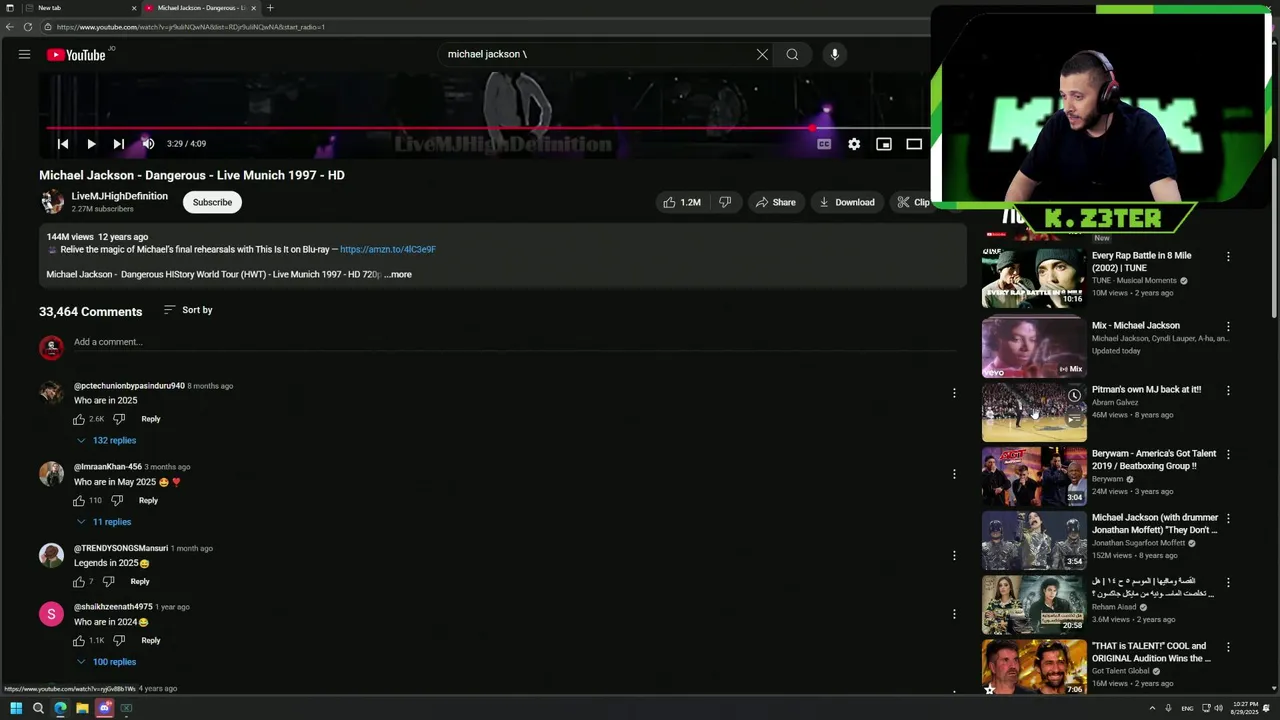Clear the search box text
1280x720 pixels.
pyautogui.click(x=762, y=55)
